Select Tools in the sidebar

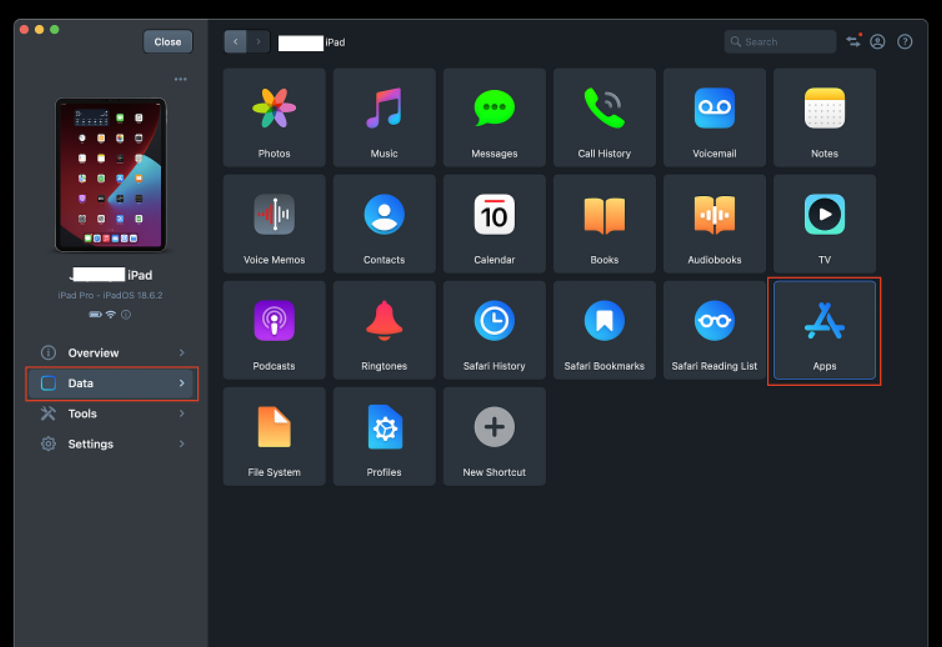(112, 413)
